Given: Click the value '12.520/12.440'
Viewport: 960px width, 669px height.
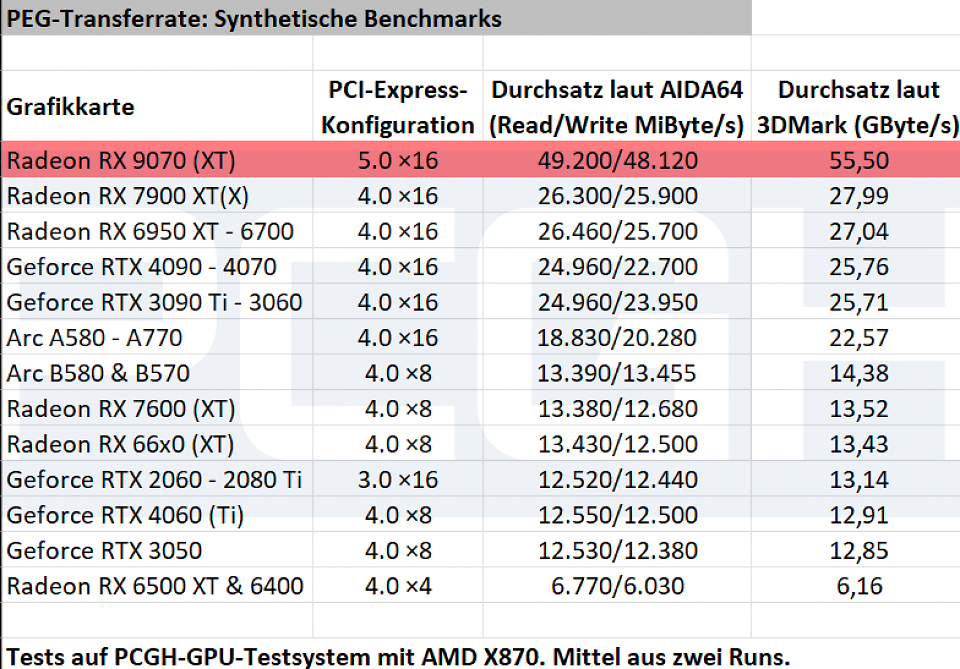Looking at the screenshot, I should tap(617, 480).
